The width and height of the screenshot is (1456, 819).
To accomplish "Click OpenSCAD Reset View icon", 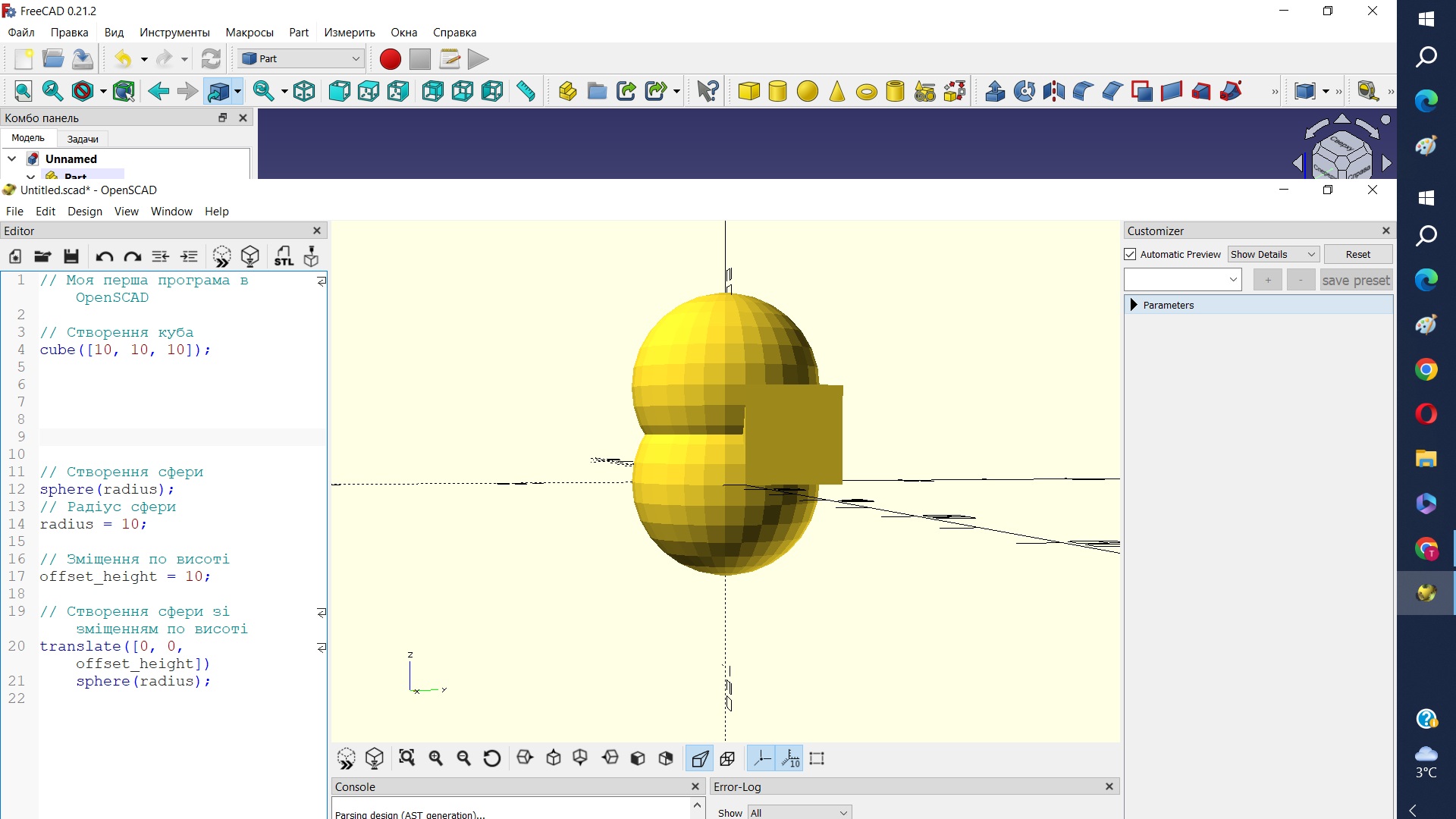I will click(x=492, y=758).
